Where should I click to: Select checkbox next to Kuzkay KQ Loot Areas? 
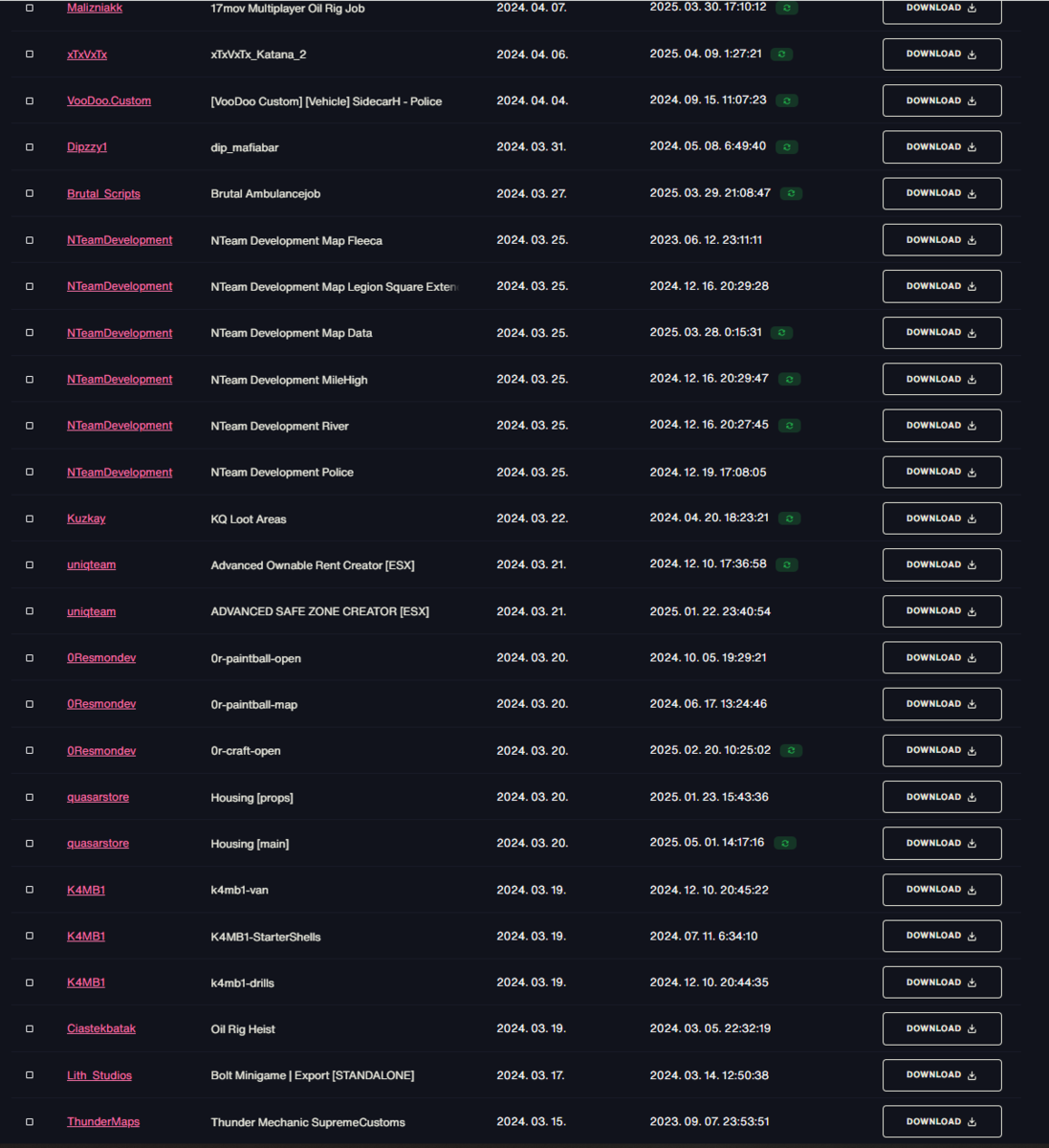coord(30,519)
